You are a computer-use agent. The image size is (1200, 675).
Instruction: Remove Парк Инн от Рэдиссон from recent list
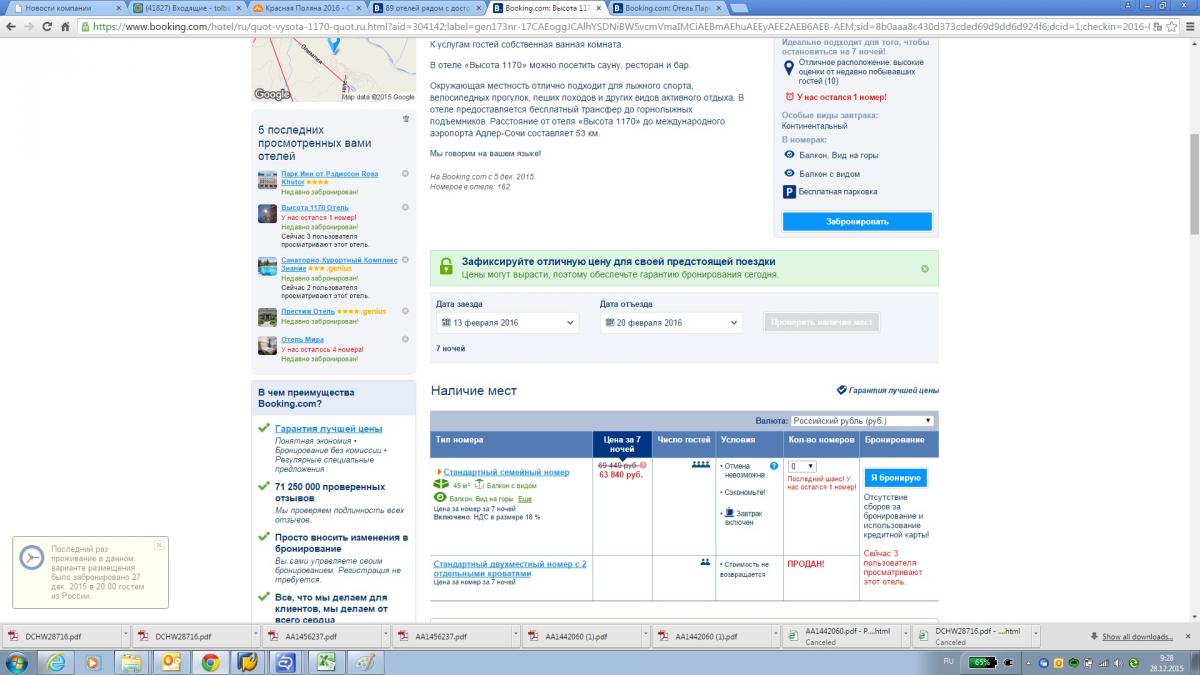[x=405, y=173]
